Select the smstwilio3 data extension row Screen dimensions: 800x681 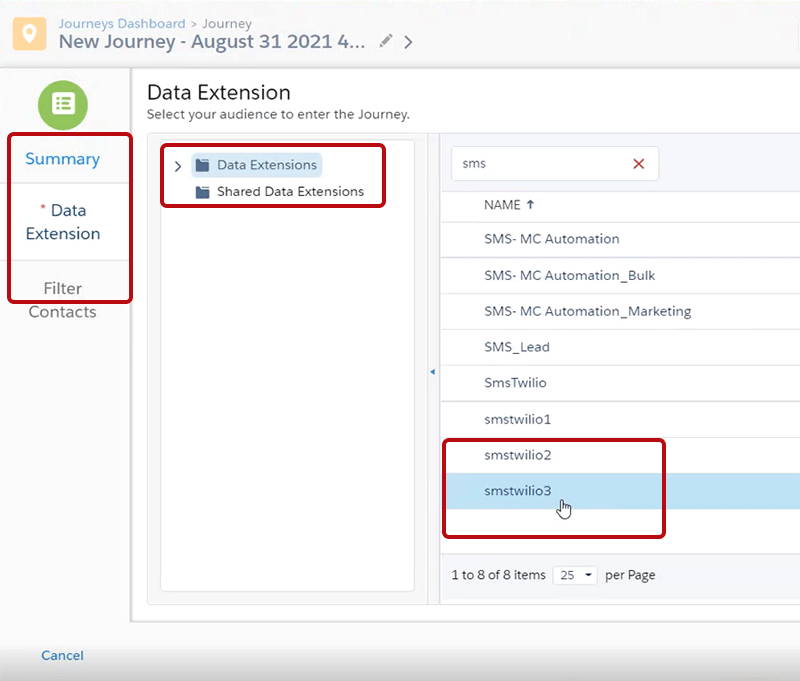pos(518,491)
